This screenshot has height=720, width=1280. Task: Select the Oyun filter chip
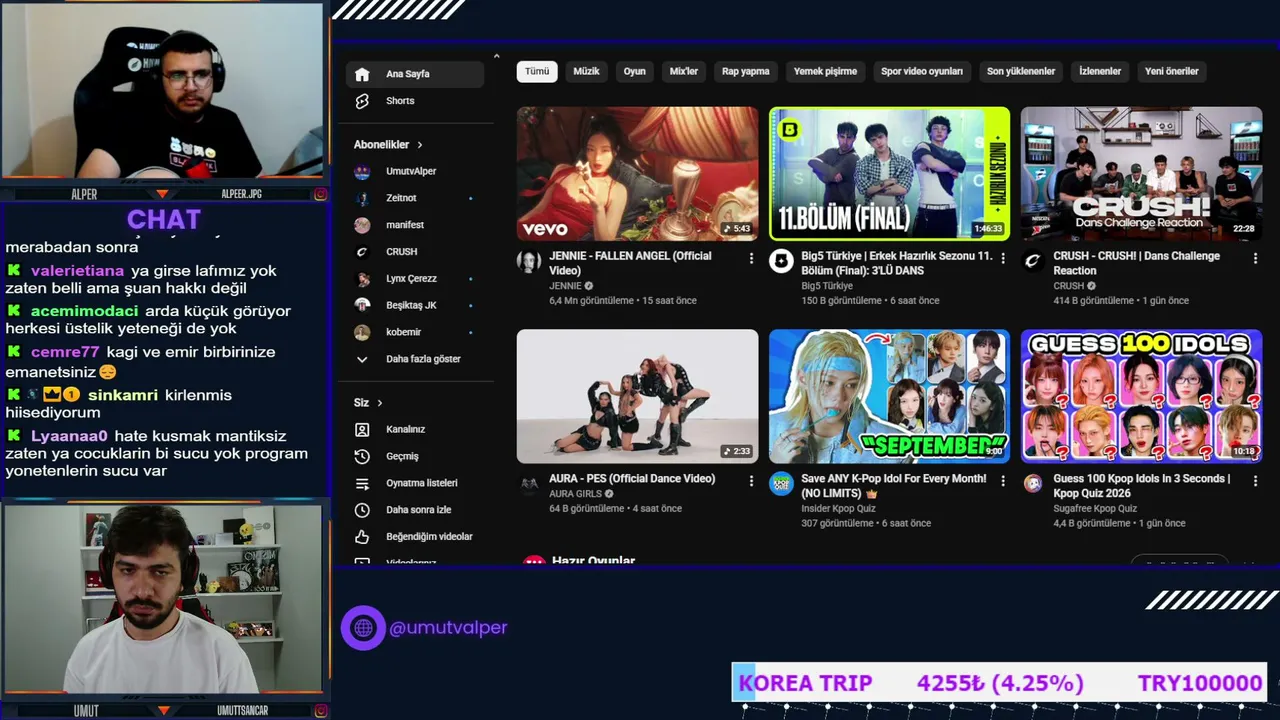635,71
